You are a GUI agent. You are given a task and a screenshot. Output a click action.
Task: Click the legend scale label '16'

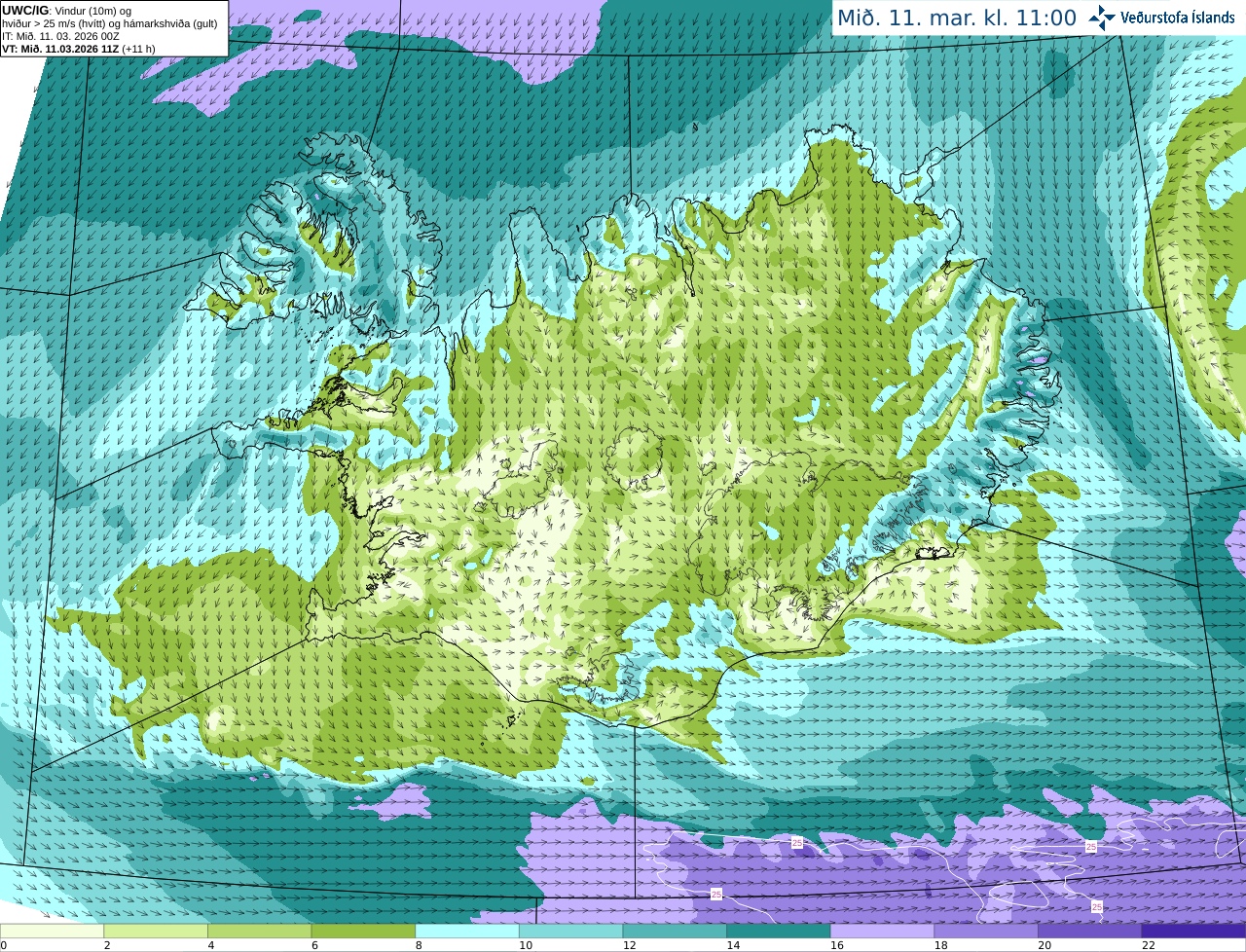(837, 945)
